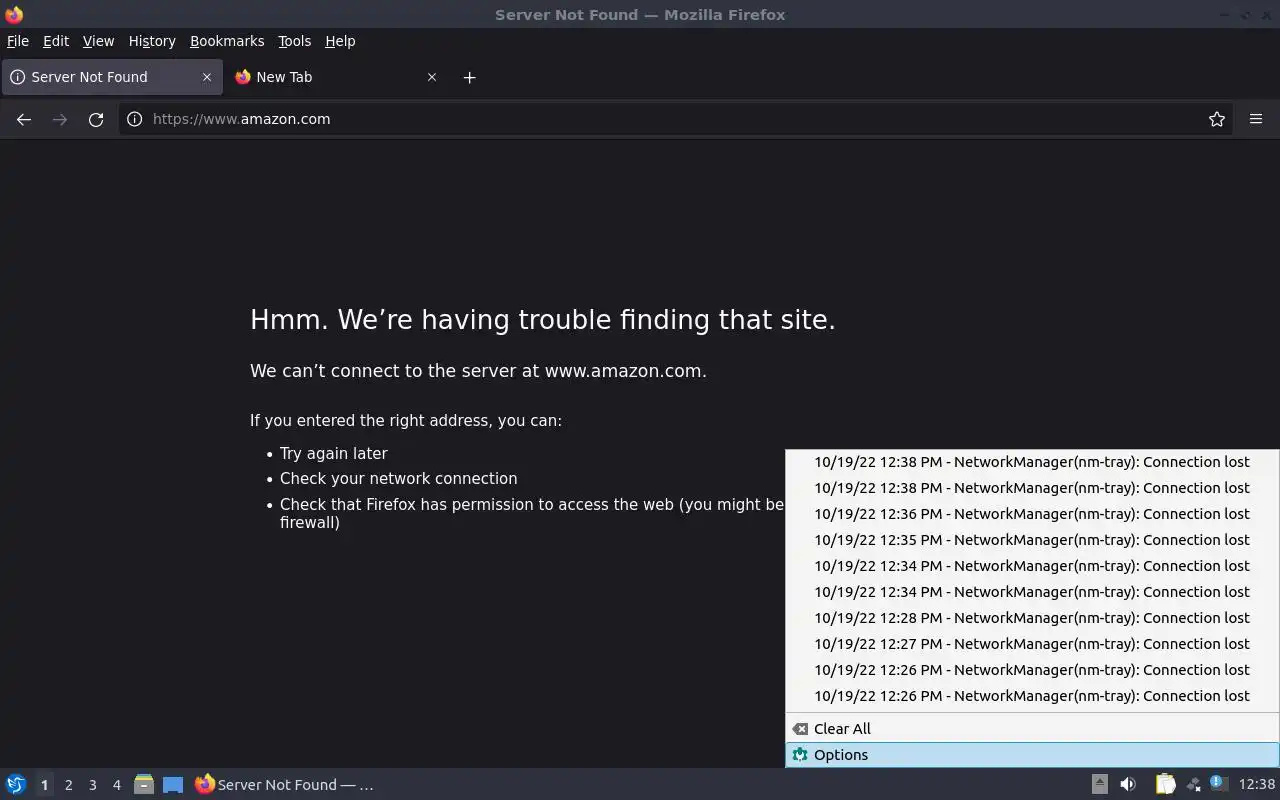Reload the current page

coord(96,119)
